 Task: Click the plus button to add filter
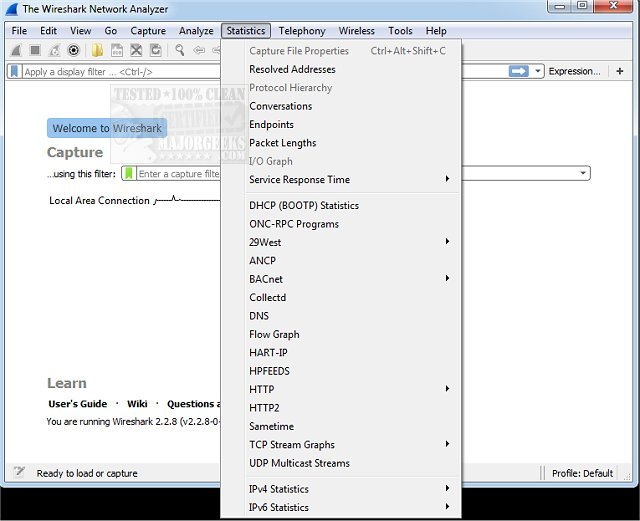[620, 71]
